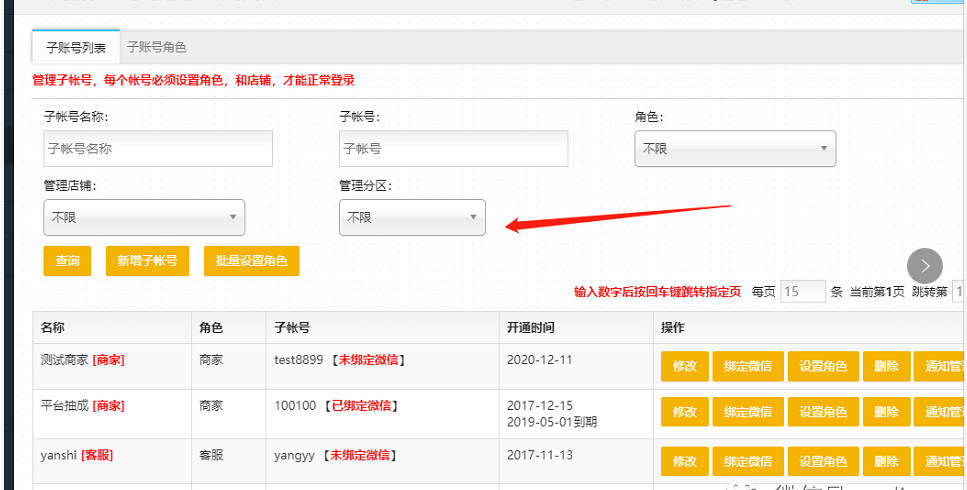967x490 pixels.
Task: Click 绑定微信 for yangyy account
Action: pos(748,460)
